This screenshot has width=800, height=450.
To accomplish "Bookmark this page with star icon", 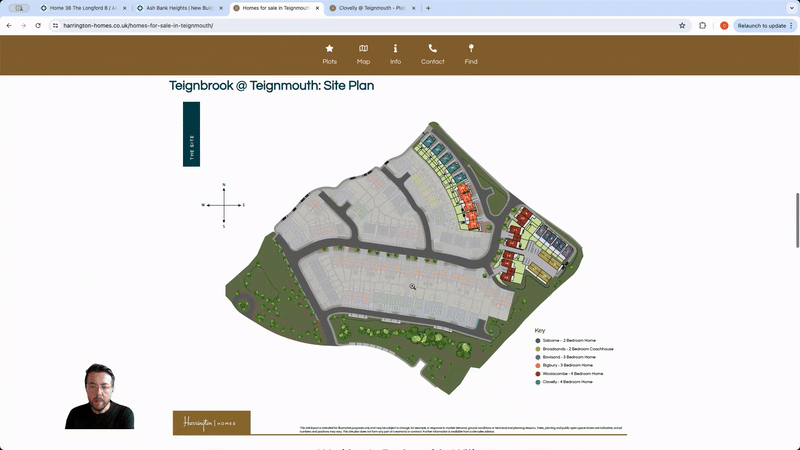I will pyautogui.click(x=682, y=25).
